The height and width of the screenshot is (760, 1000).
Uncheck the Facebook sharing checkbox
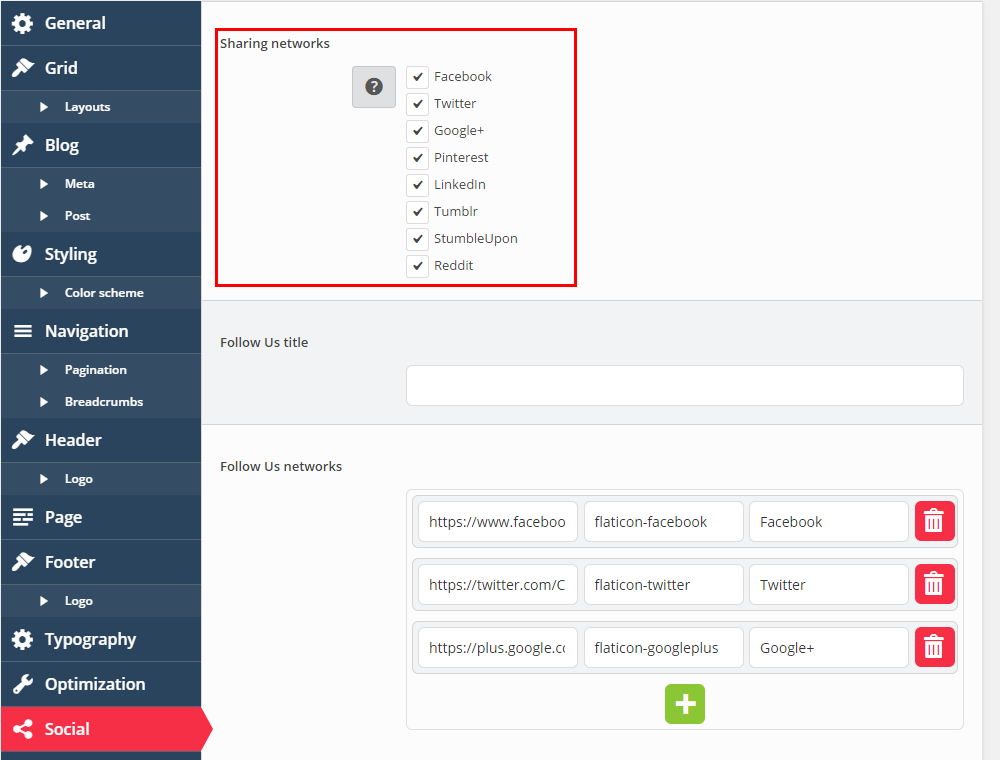tap(418, 77)
